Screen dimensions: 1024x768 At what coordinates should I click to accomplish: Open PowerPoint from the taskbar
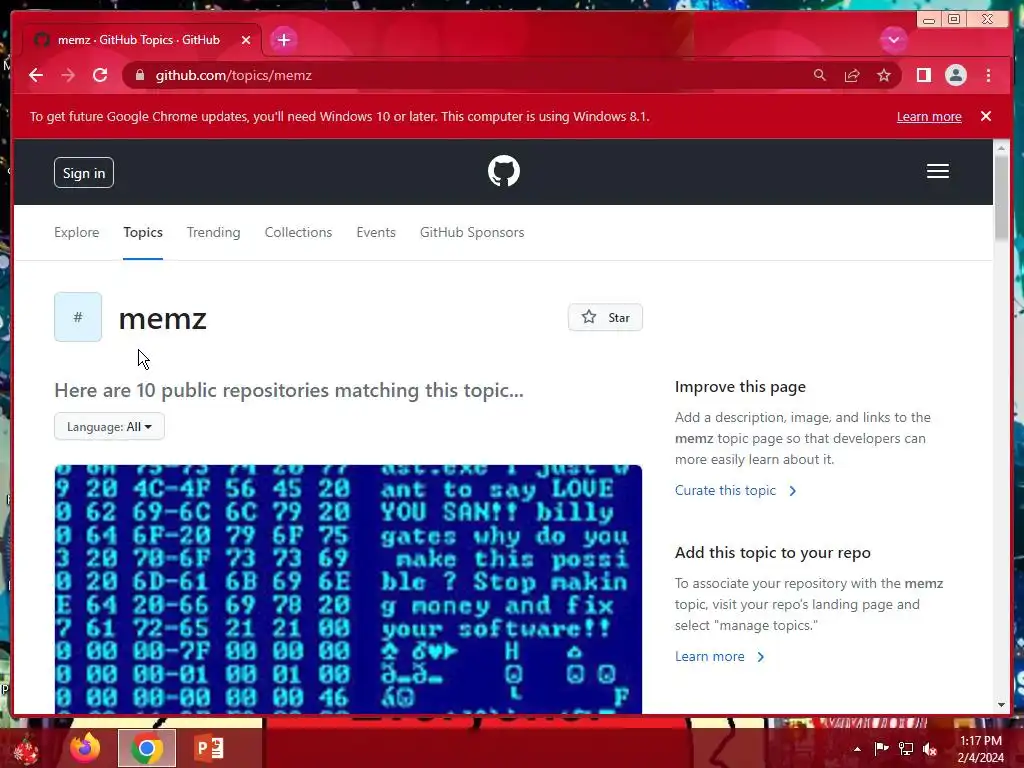coord(210,748)
